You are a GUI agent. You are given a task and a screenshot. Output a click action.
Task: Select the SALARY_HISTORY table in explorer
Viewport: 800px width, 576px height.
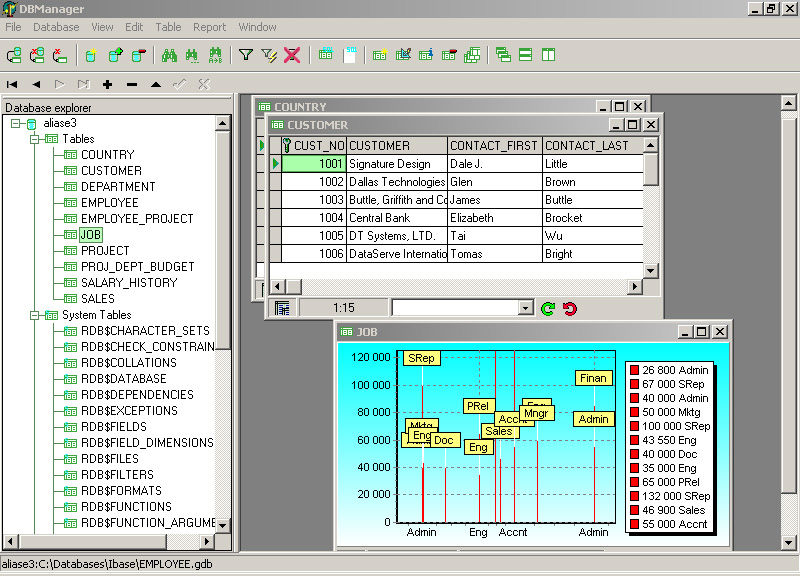pyautogui.click(x=129, y=283)
